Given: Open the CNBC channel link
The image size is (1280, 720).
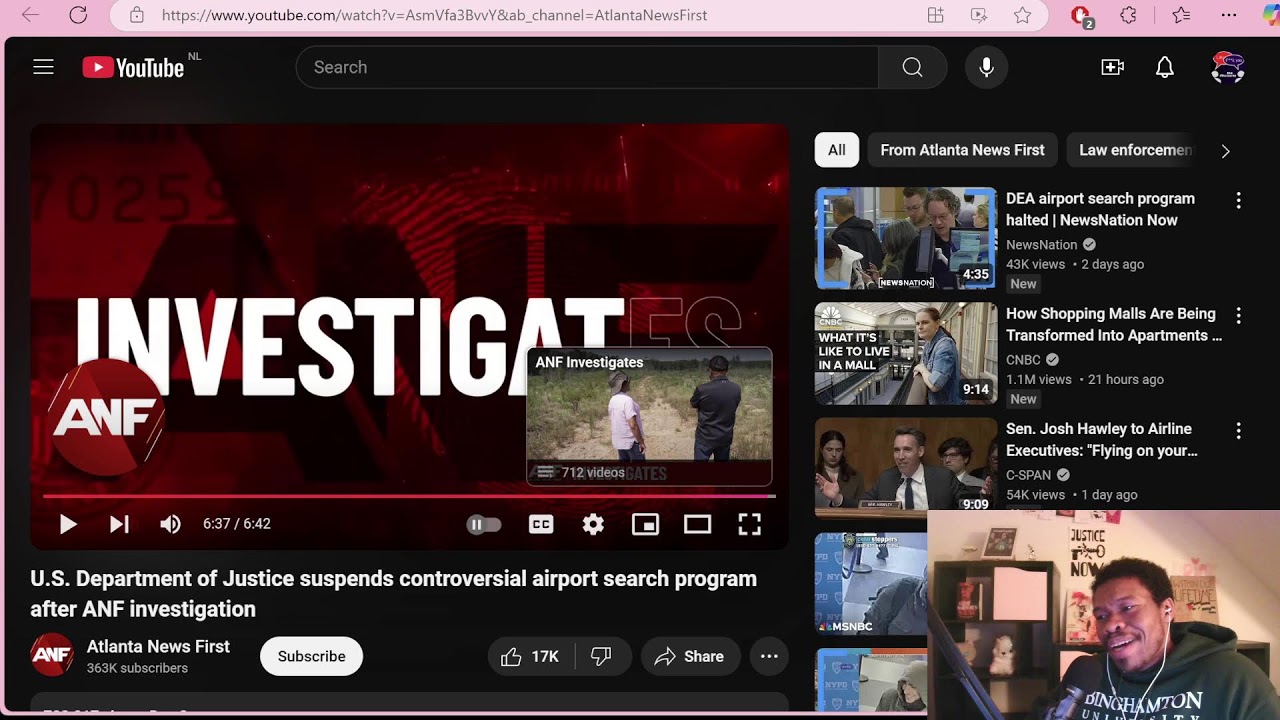Looking at the screenshot, I should pos(1023,360).
